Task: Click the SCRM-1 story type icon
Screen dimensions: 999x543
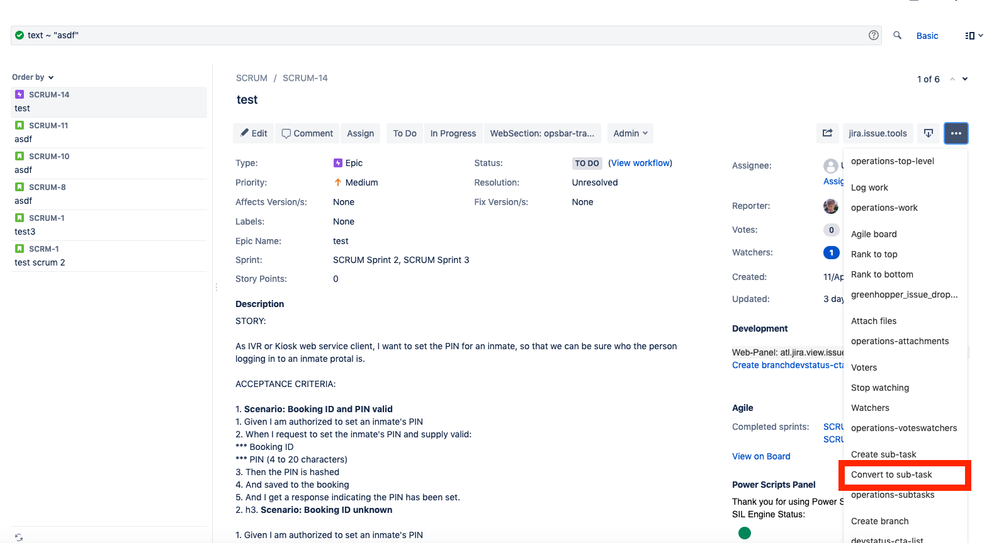Action: [x=20, y=249]
